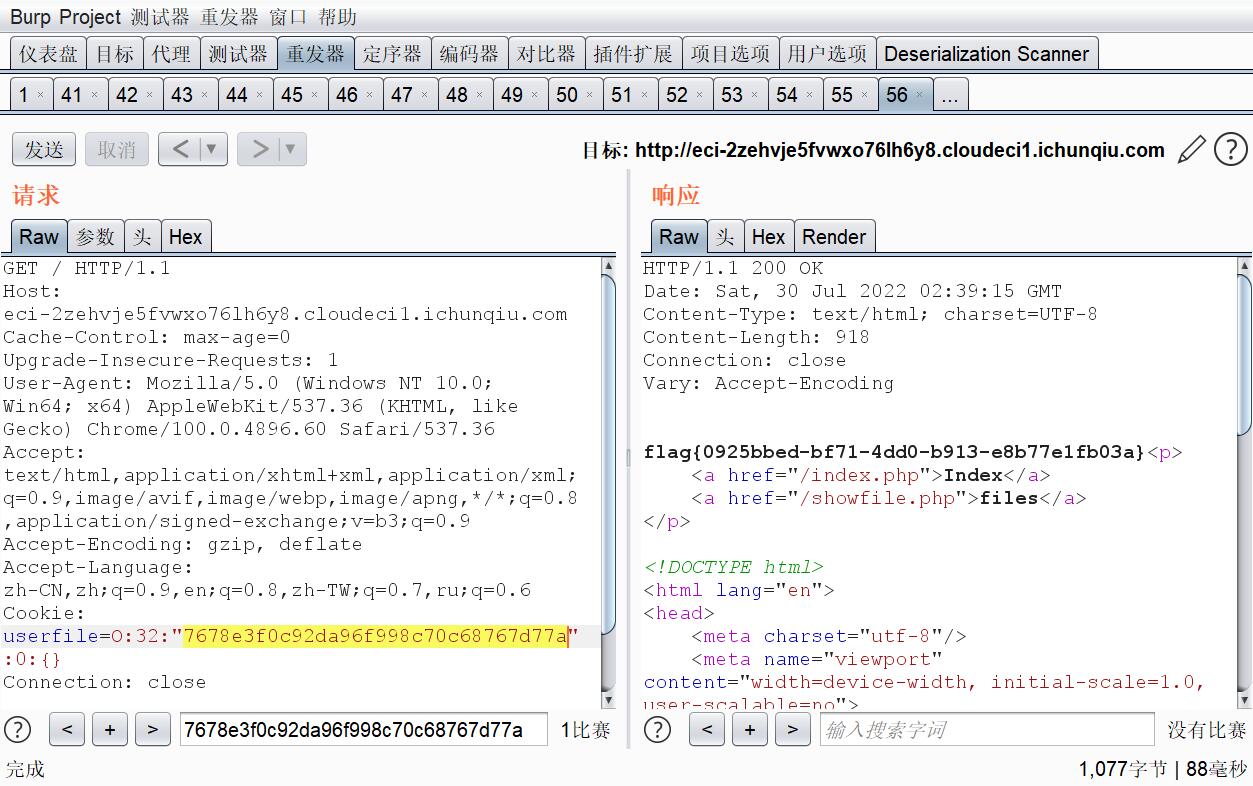Open the Project menu

tap(90, 17)
